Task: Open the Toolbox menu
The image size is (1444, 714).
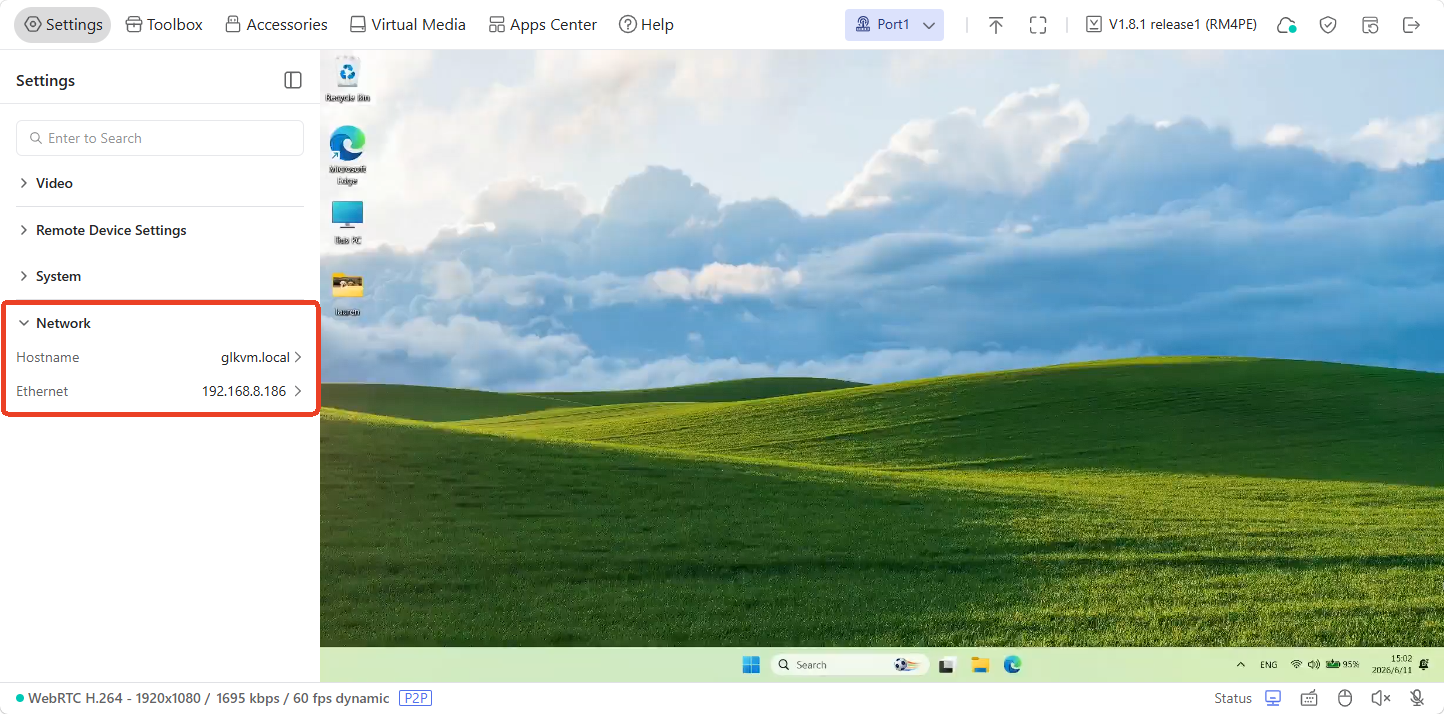Action: pos(164,24)
